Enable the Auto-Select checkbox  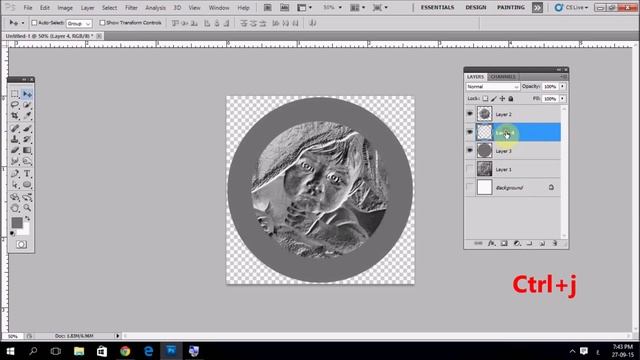click(x=34, y=23)
